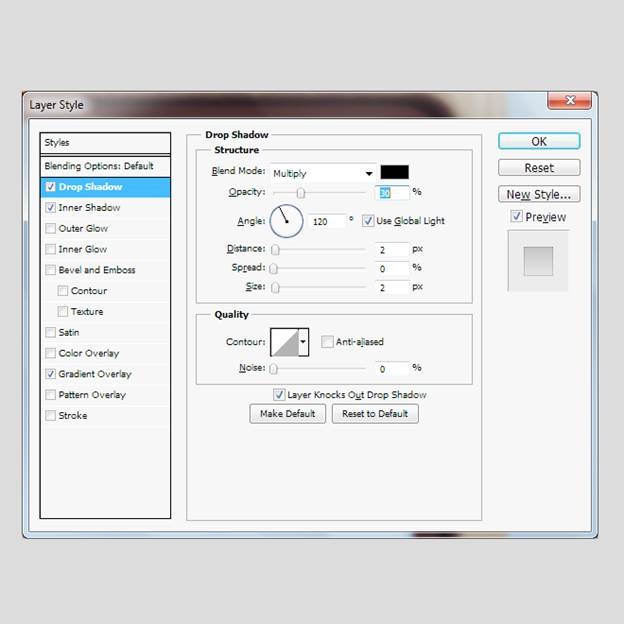The height and width of the screenshot is (624, 624).
Task: Click the Make Default button
Action: click(x=287, y=414)
